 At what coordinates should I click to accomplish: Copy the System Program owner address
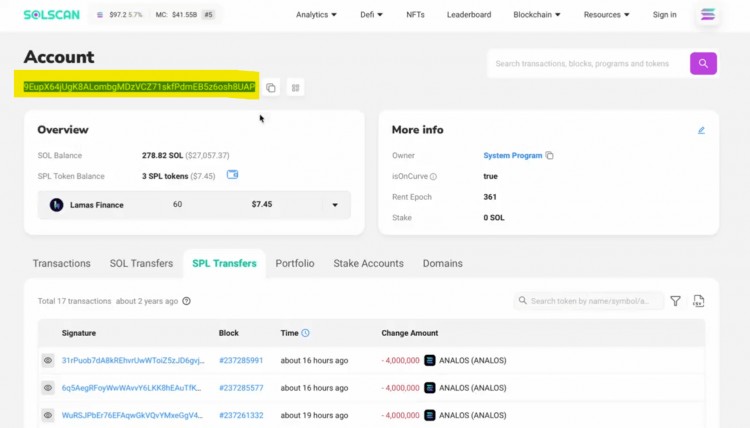pos(550,156)
